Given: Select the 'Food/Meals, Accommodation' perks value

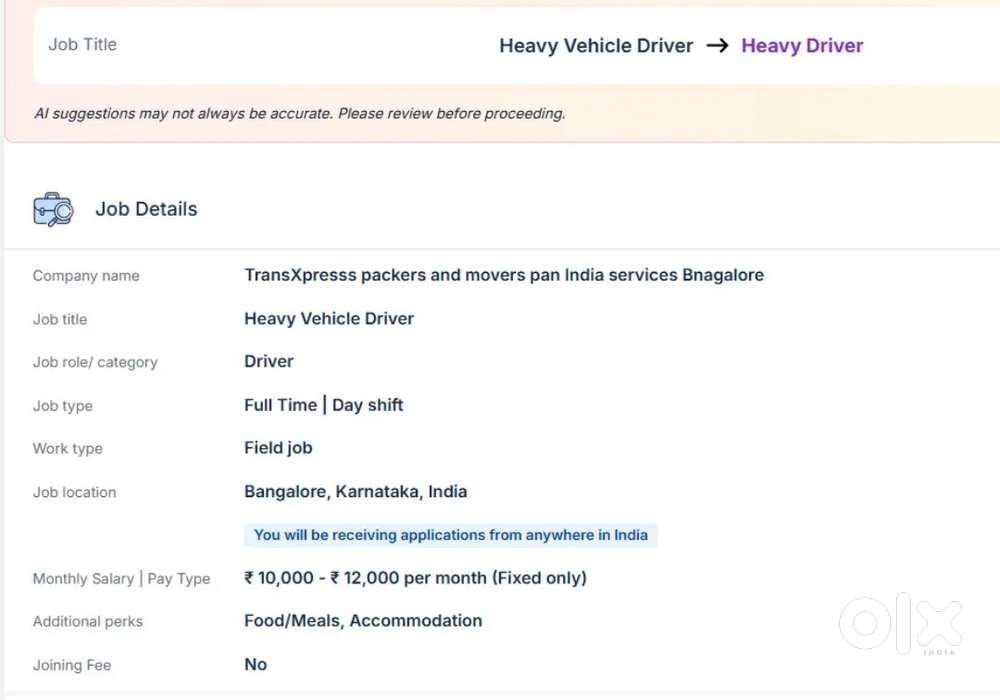Looking at the screenshot, I should click(363, 621).
